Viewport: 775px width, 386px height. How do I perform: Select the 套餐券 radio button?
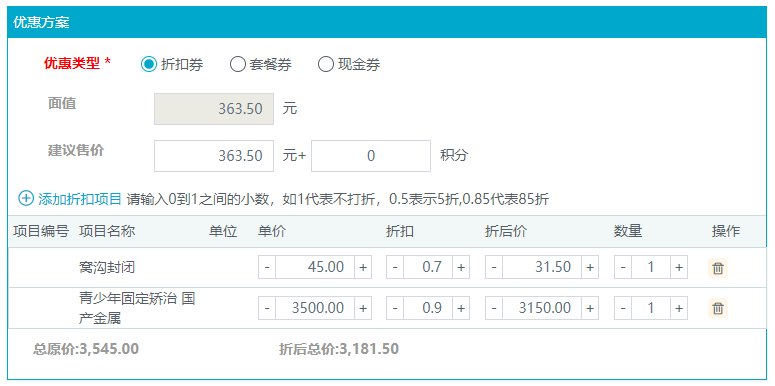(x=238, y=64)
